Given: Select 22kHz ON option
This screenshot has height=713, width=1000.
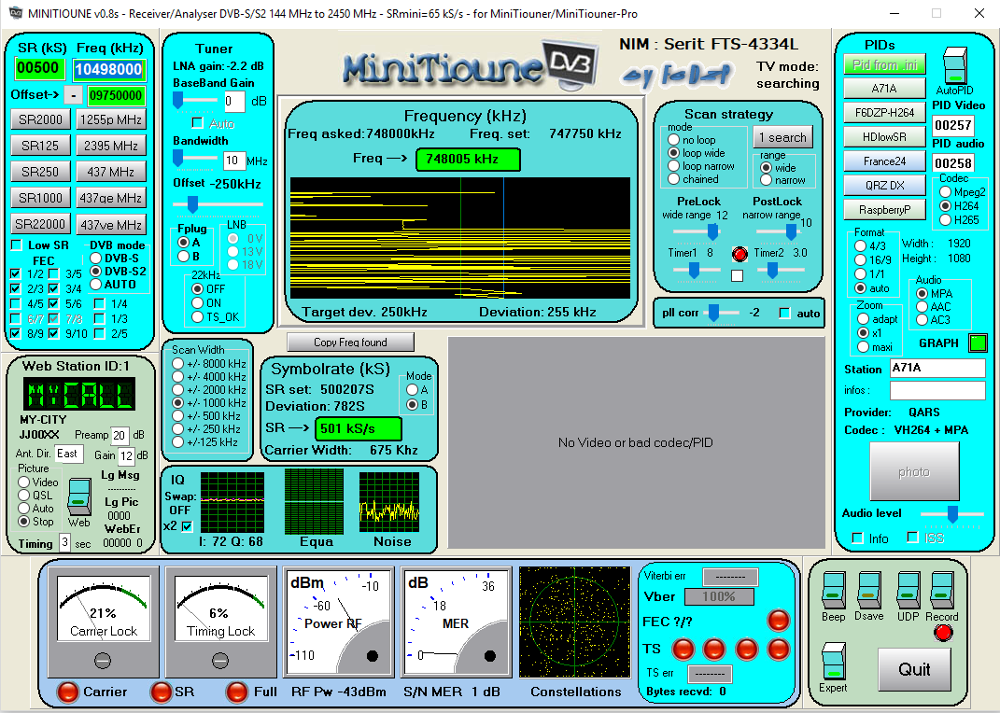Looking at the screenshot, I should (197, 303).
